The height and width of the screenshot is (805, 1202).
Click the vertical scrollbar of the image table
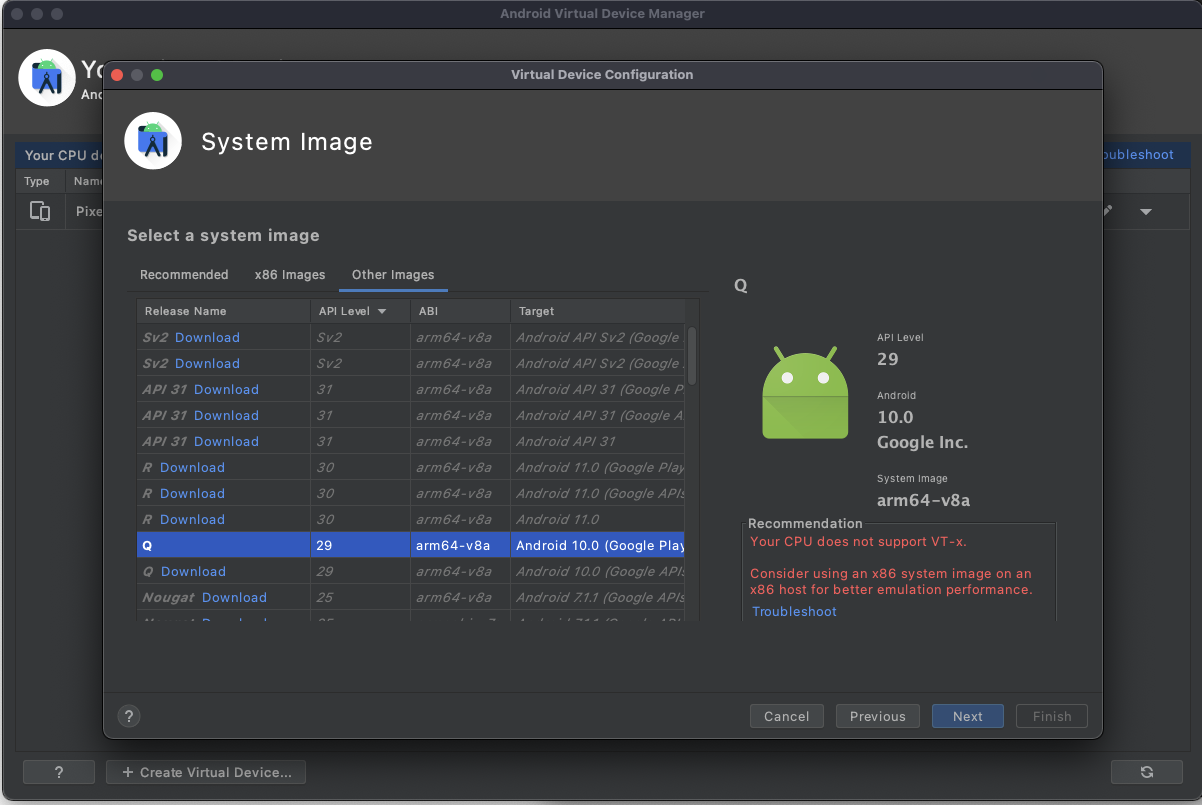[x=692, y=355]
